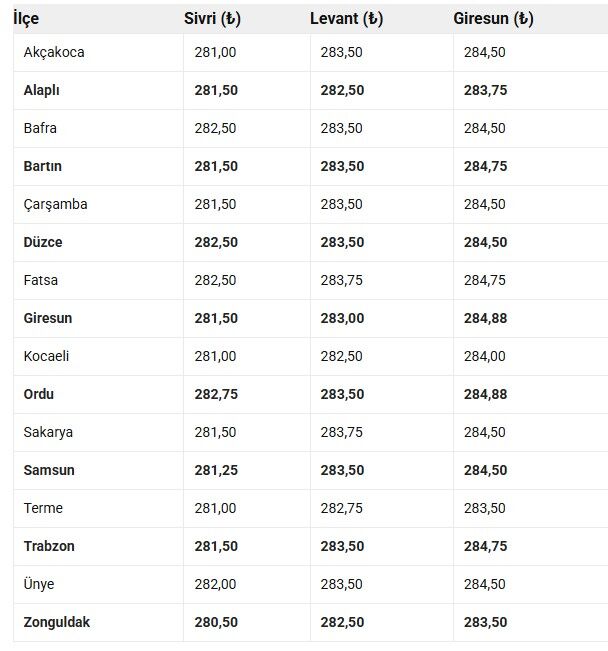Select the Giresun (₺) column header
This screenshot has height=651, width=608.
click(x=493, y=19)
